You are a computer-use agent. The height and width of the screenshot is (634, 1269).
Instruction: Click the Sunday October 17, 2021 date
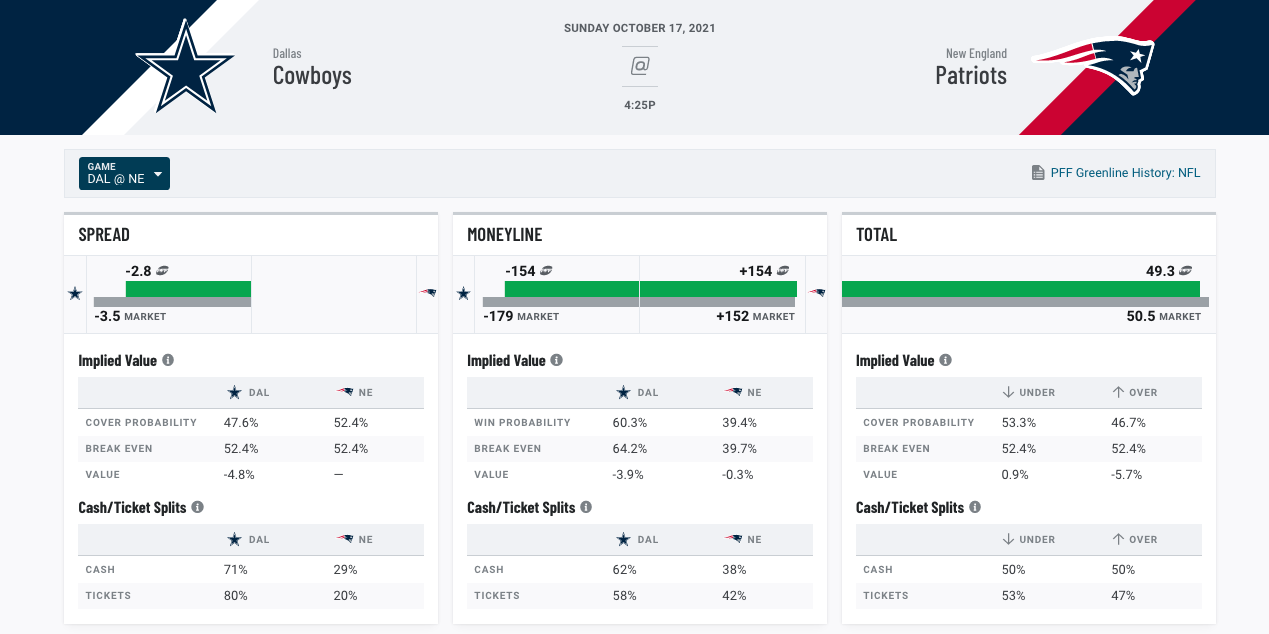pos(640,28)
